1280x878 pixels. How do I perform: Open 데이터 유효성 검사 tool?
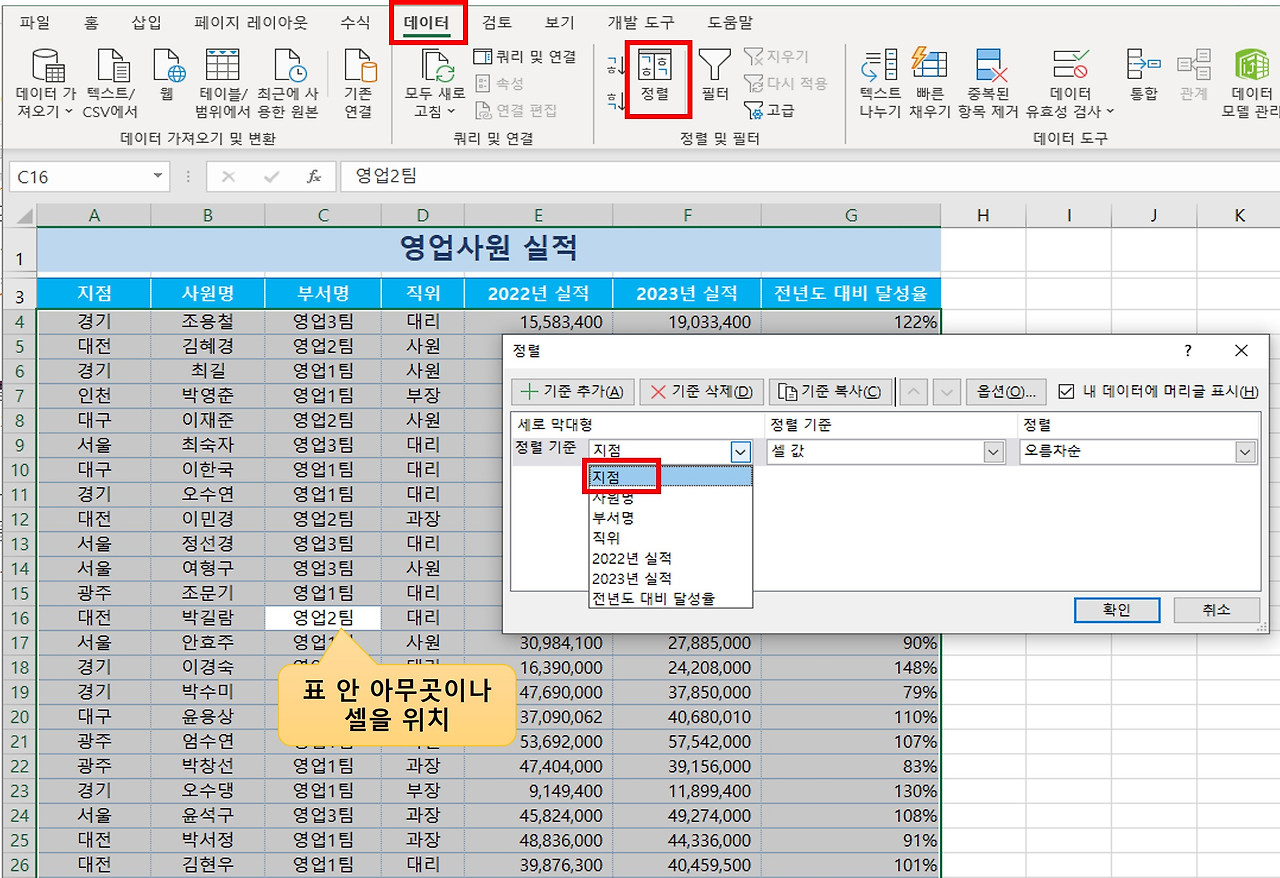(x=1068, y=78)
